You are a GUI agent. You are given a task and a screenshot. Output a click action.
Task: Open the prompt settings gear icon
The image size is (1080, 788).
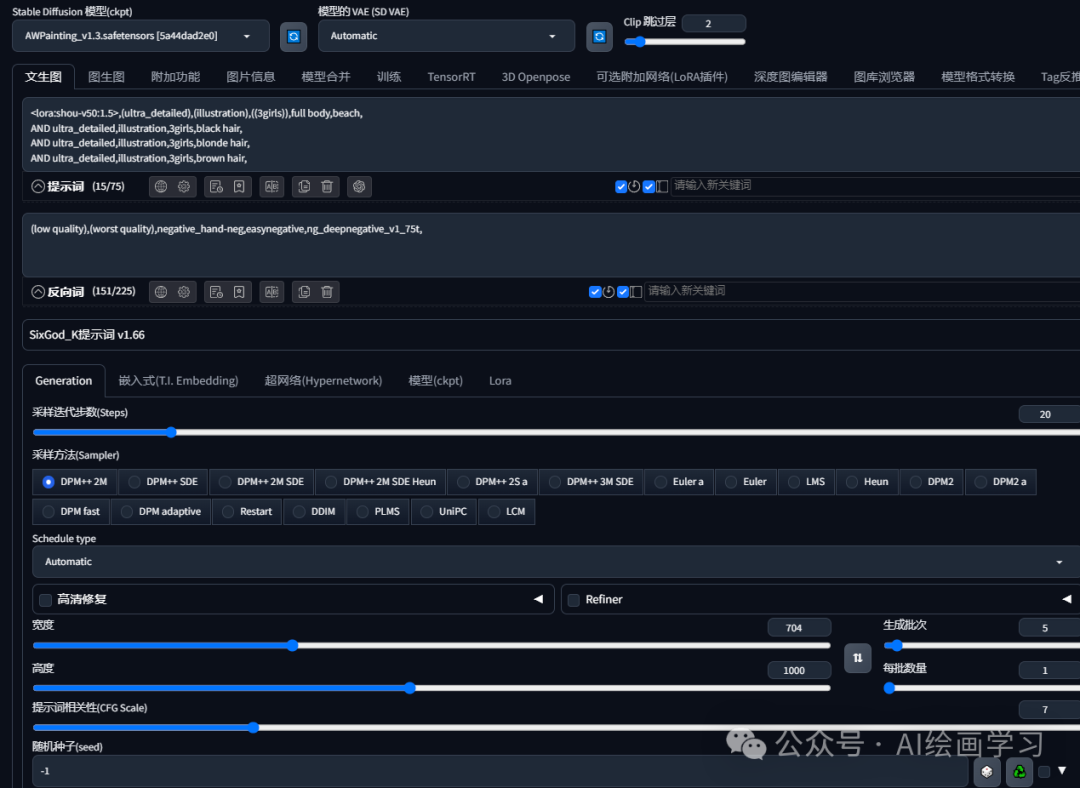[183, 186]
